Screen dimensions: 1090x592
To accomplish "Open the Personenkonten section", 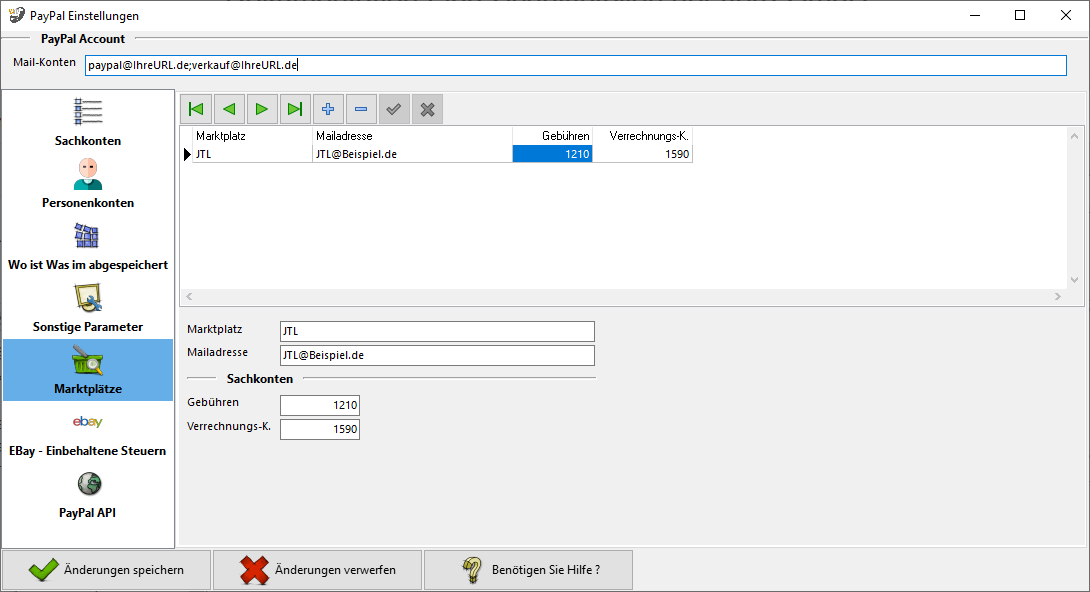I will tap(88, 184).
